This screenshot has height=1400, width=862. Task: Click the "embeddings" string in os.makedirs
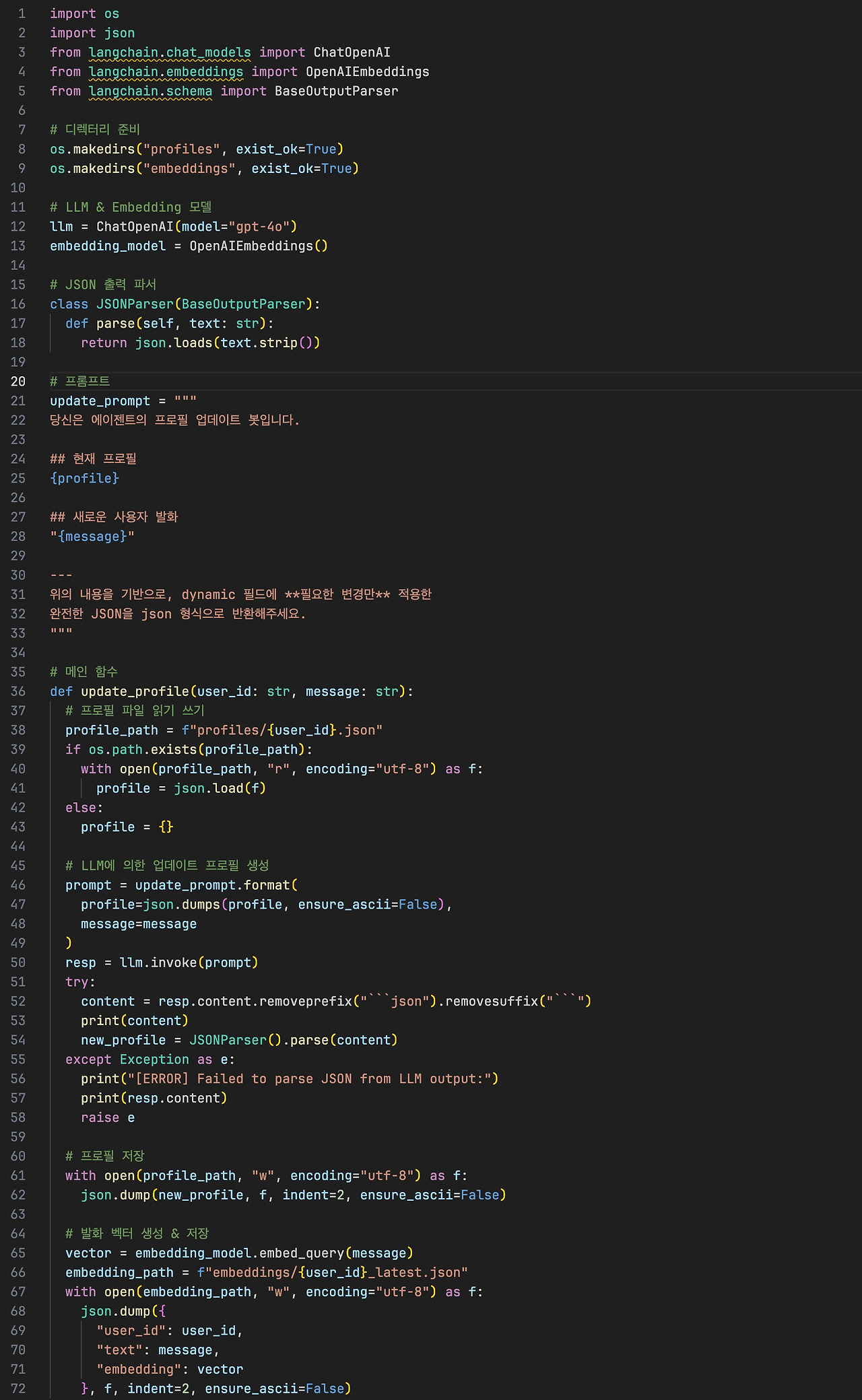[189, 168]
